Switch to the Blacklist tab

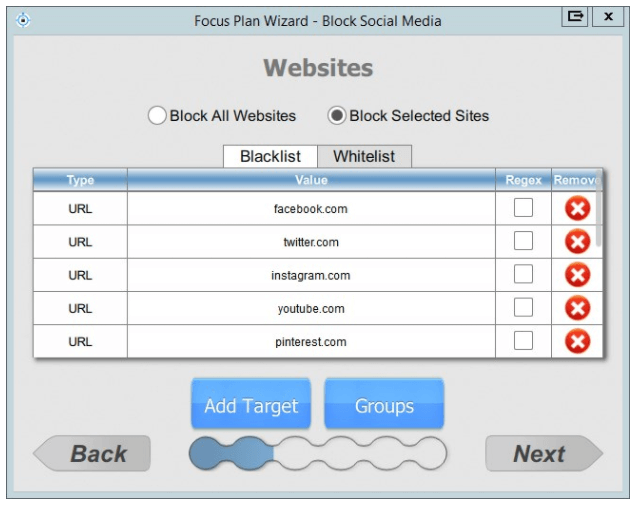point(270,157)
